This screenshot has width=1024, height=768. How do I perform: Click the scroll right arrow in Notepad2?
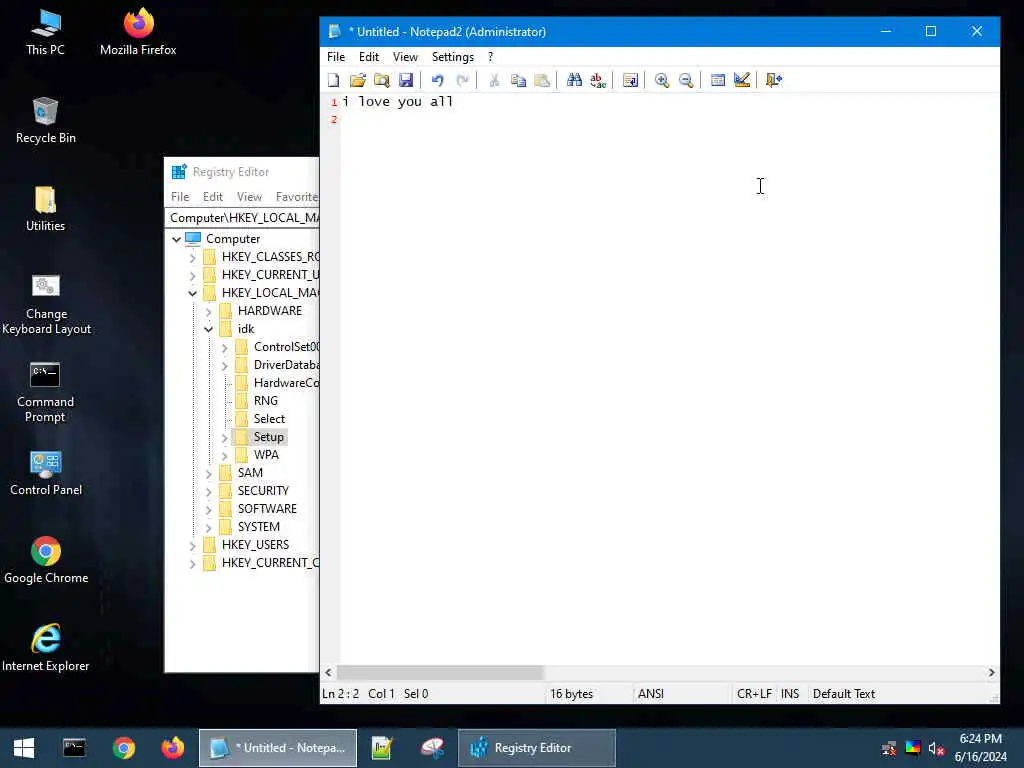pos(991,672)
